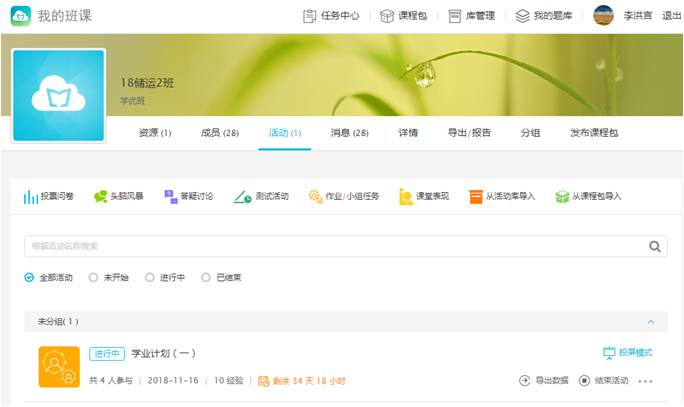
Task: Click the 结束活动 button
Action: (x=604, y=381)
